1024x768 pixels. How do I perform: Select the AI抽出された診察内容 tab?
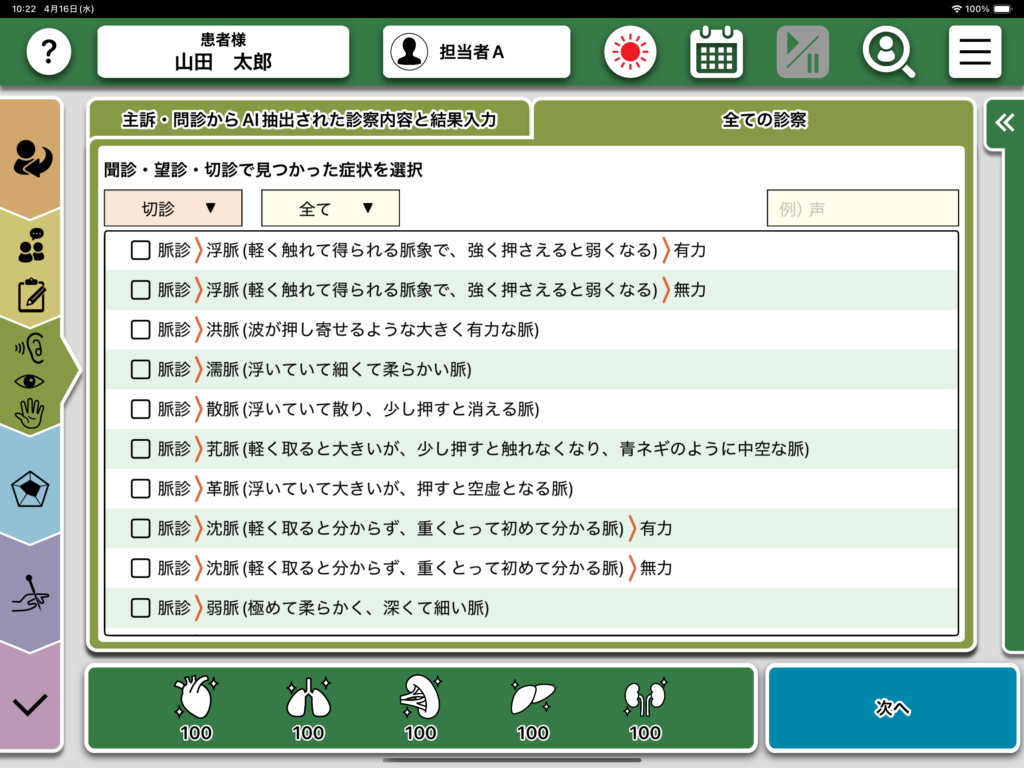click(x=309, y=120)
